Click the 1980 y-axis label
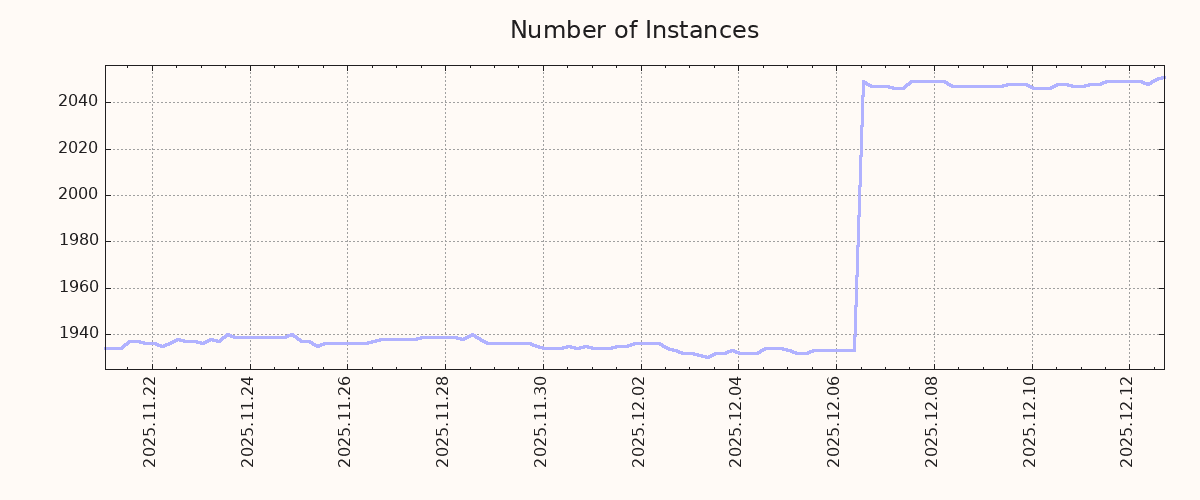The image size is (1200, 500). 78,241
